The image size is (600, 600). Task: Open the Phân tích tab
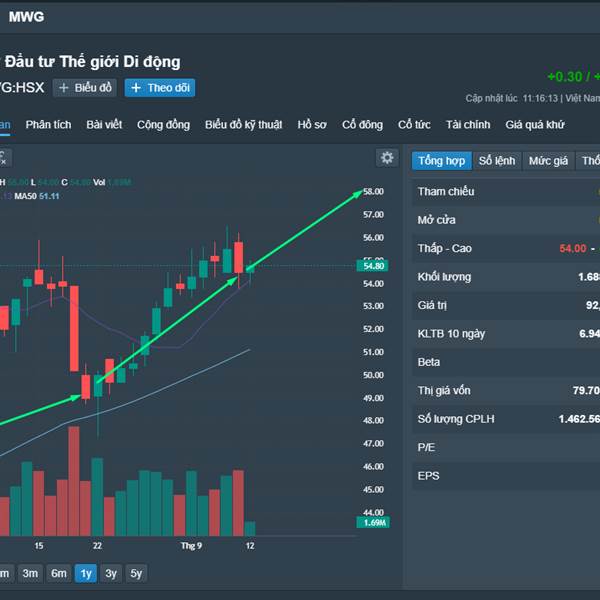pos(48,125)
